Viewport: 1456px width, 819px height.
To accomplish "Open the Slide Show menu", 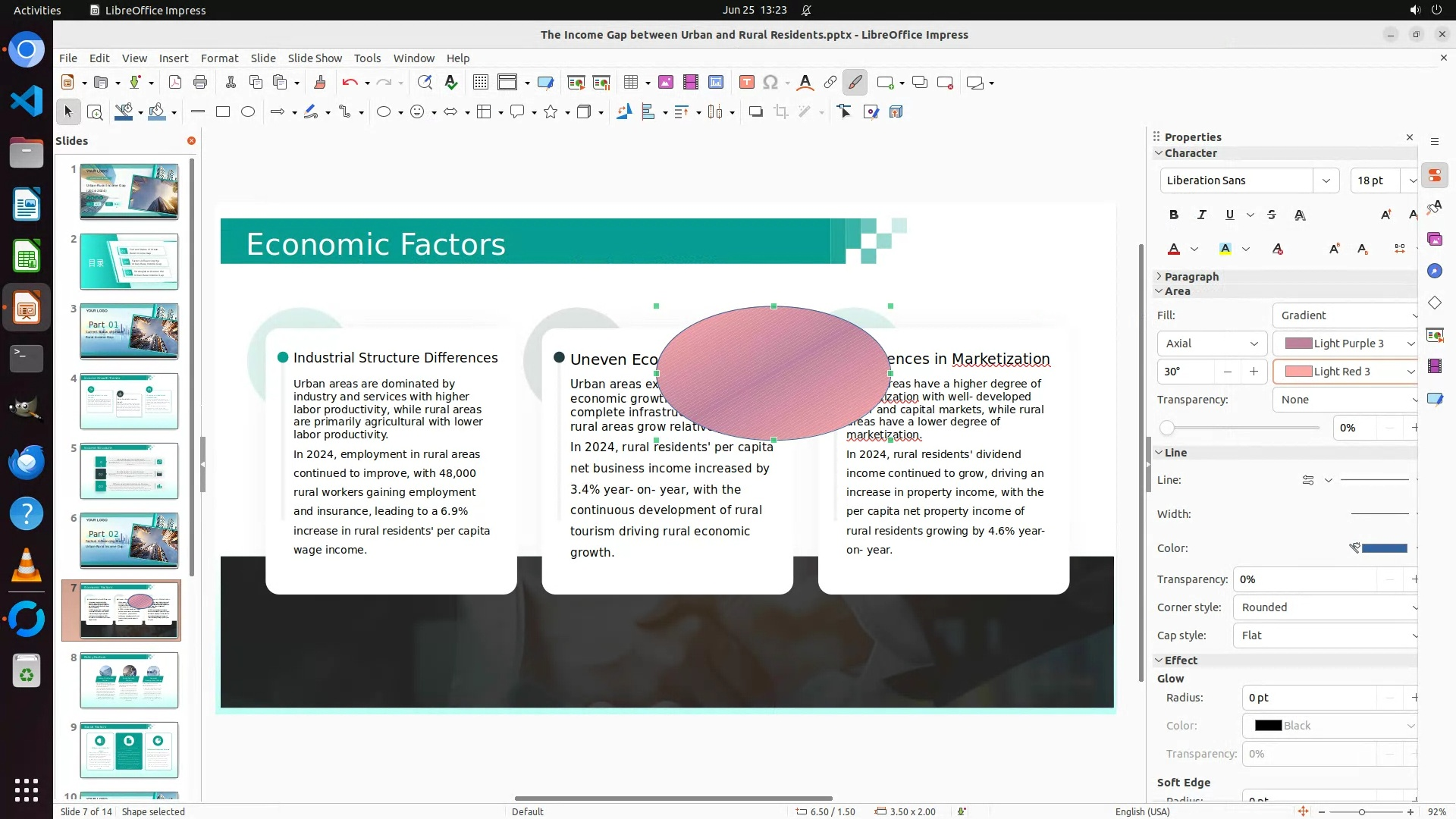I will [315, 58].
